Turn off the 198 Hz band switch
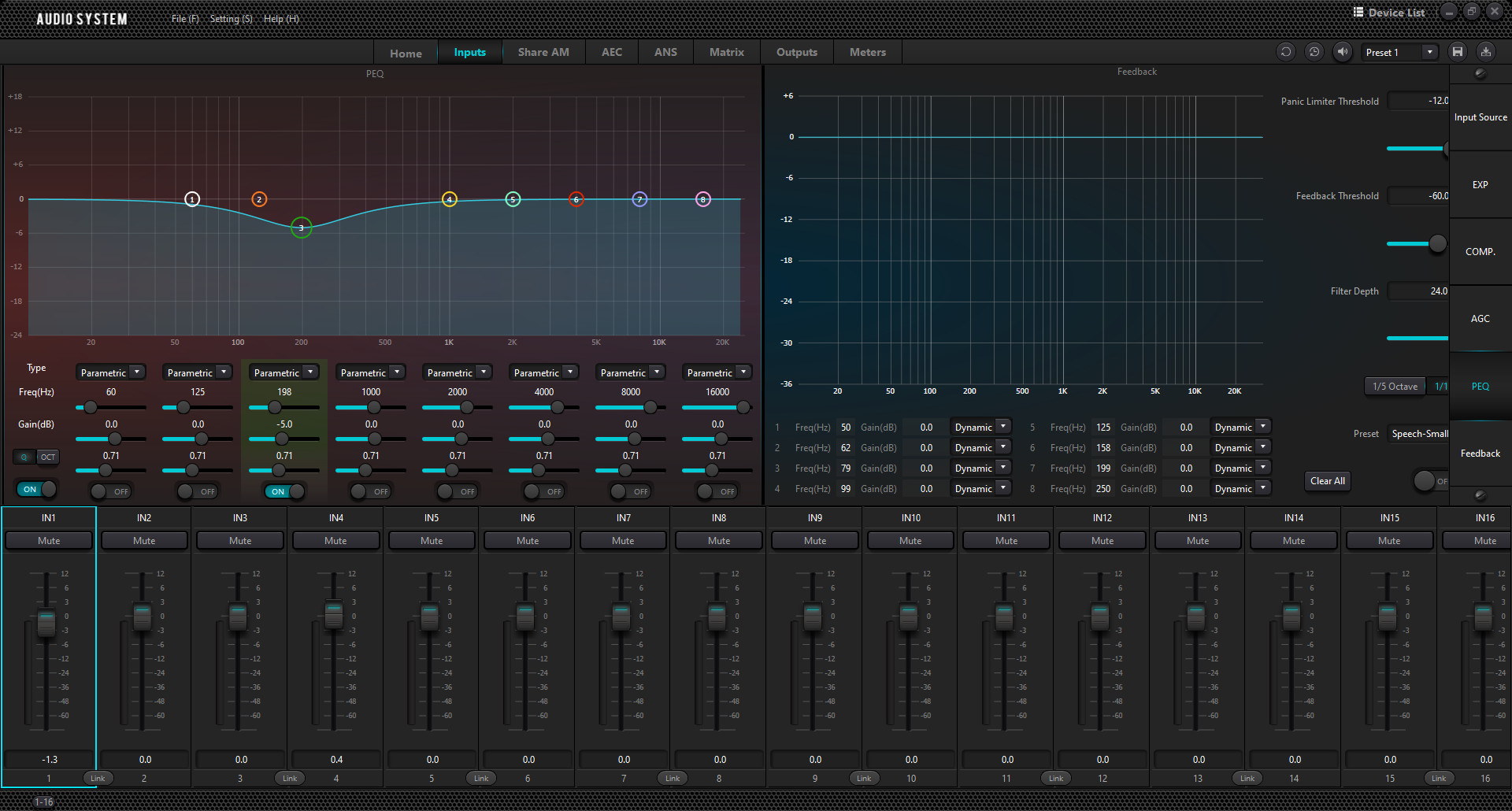Image resolution: width=1512 pixels, height=811 pixels. [284, 491]
